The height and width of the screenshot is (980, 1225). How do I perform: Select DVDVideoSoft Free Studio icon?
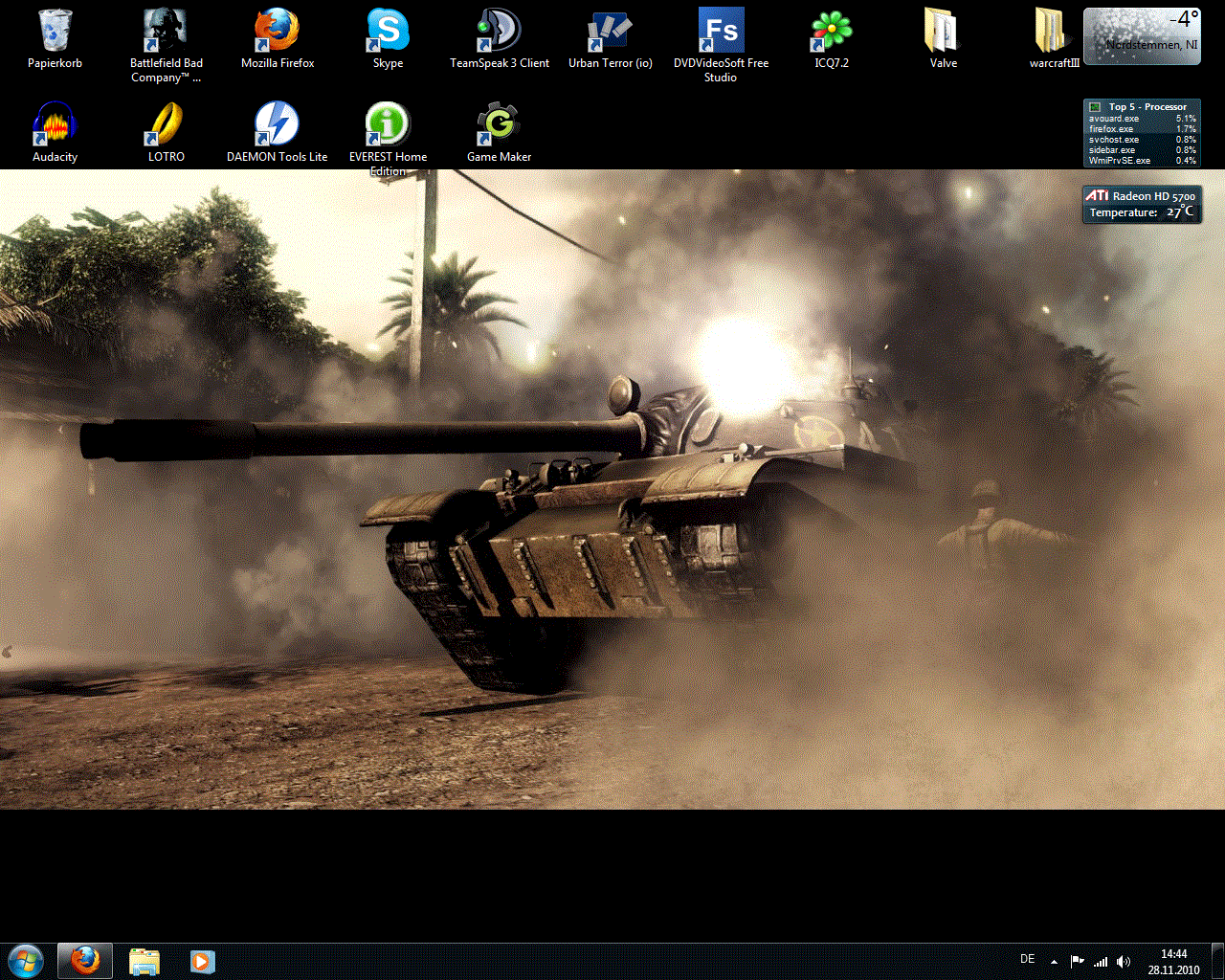[721, 46]
